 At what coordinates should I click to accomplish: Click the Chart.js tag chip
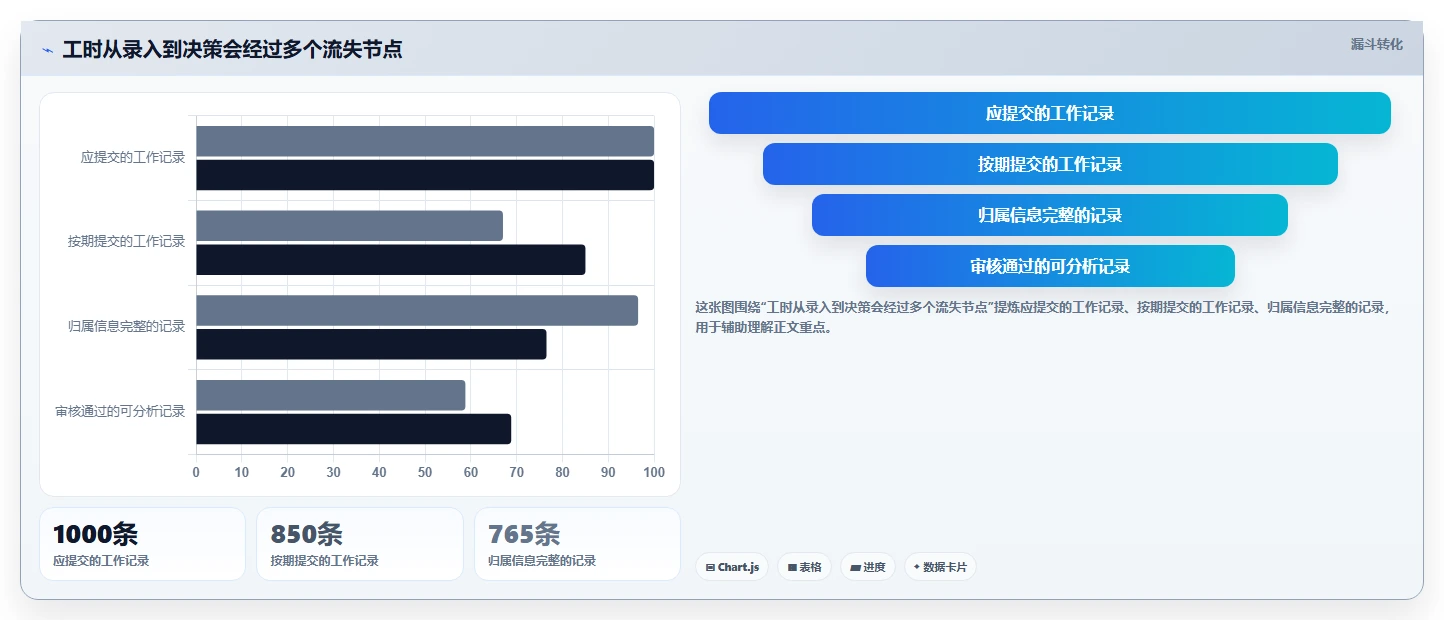tap(732, 567)
